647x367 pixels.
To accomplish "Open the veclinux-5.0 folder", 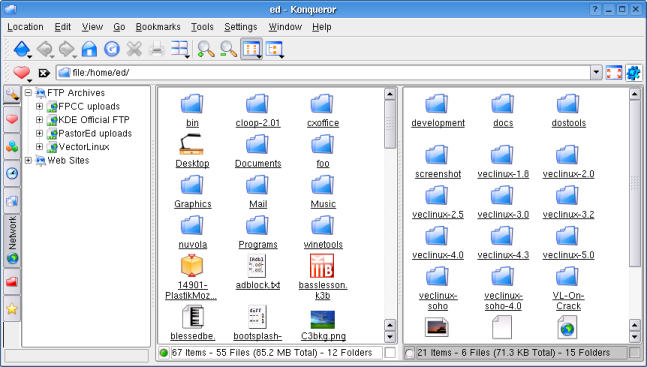I will 568,244.
